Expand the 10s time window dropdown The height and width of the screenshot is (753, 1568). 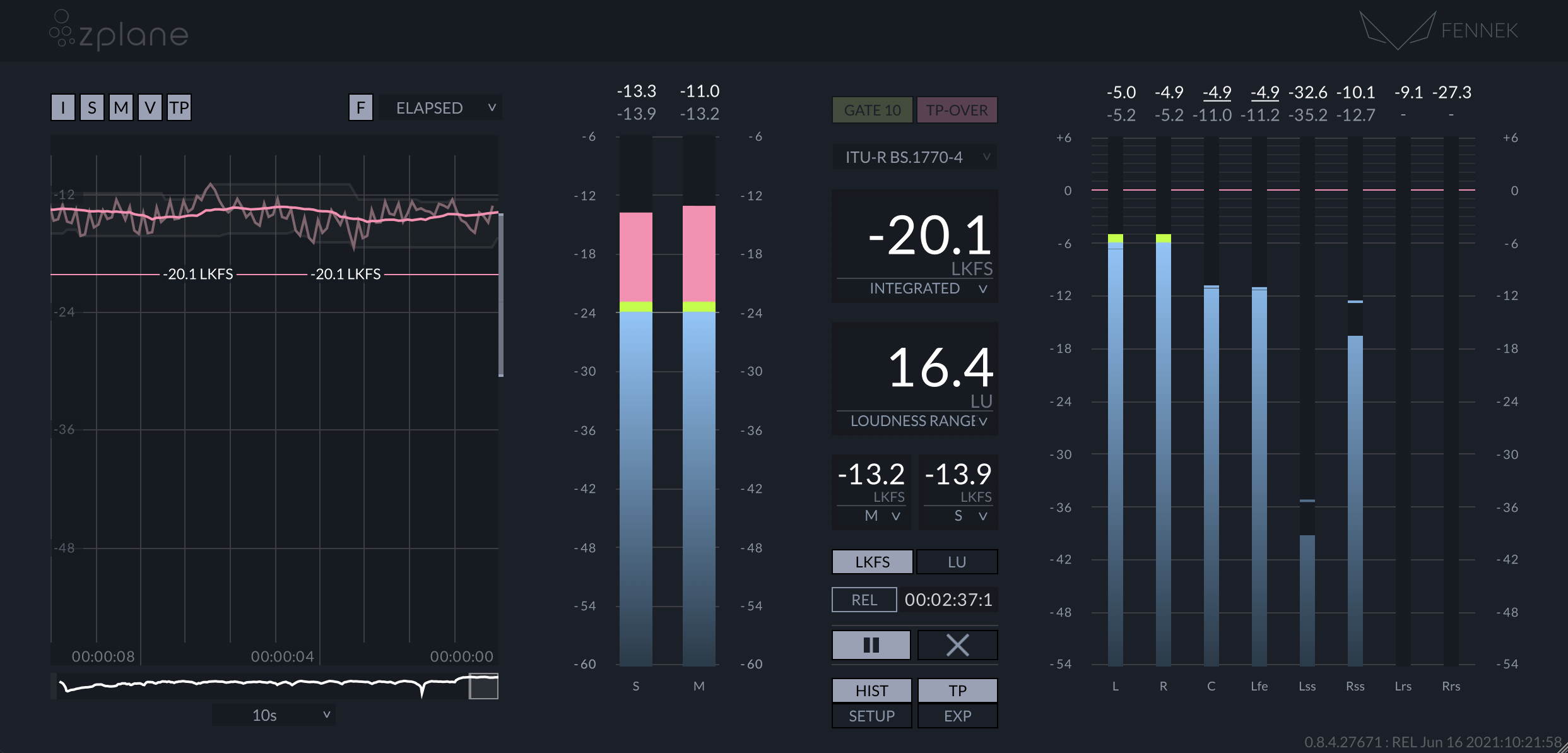click(x=274, y=715)
